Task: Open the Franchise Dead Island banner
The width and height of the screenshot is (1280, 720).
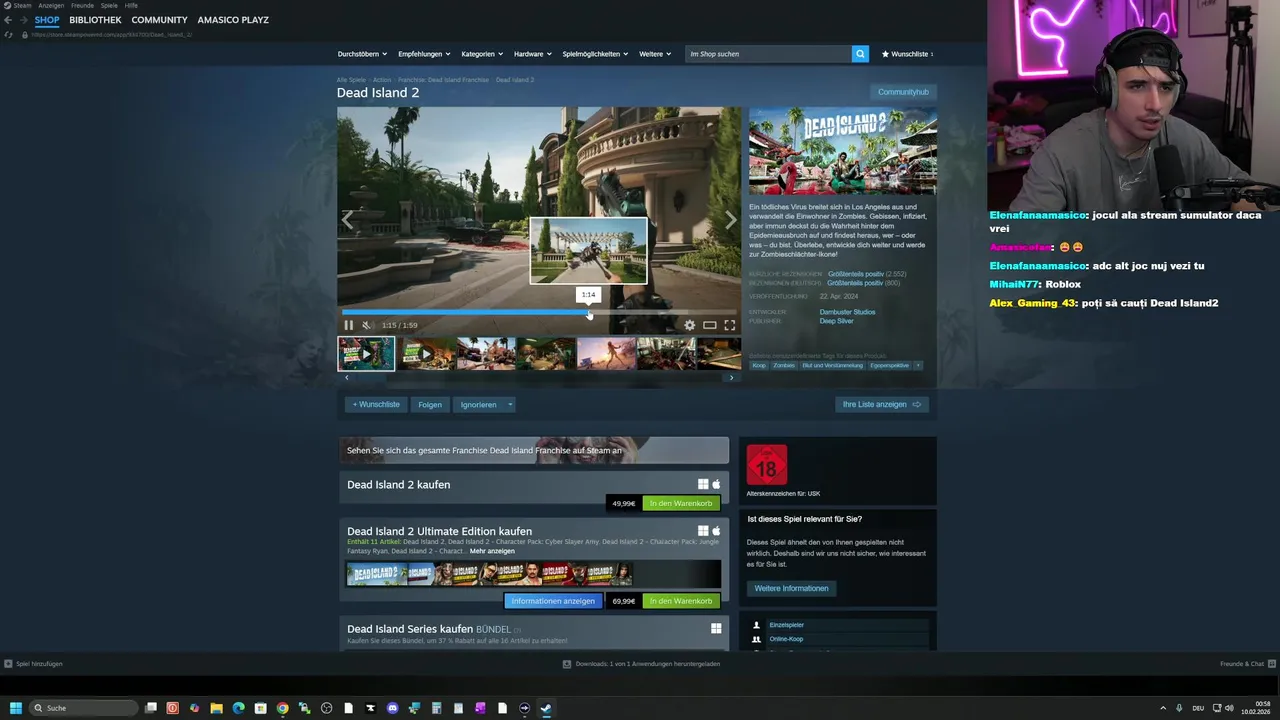Action: 534,450
